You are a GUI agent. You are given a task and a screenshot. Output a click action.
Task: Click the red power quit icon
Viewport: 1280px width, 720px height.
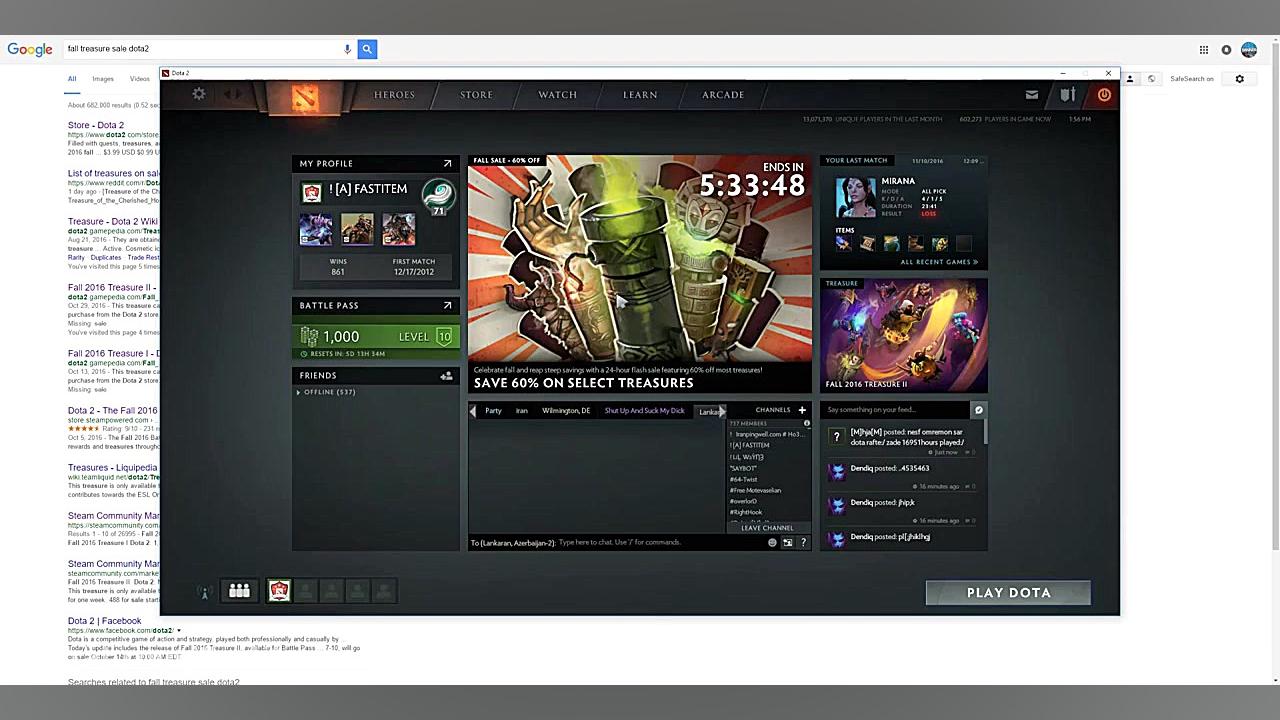[1104, 95]
